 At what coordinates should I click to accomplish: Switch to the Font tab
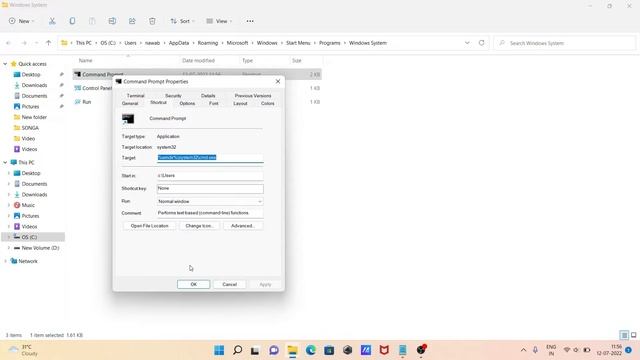pyautogui.click(x=213, y=104)
